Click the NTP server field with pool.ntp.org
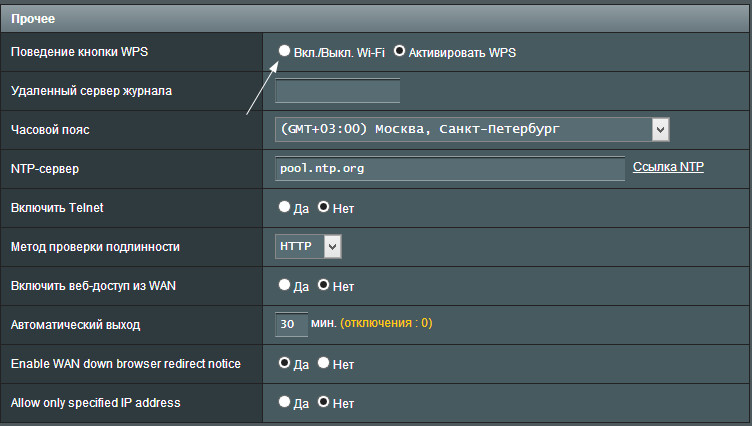The height and width of the screenshot is (426, 752). (x=450, y=168)
